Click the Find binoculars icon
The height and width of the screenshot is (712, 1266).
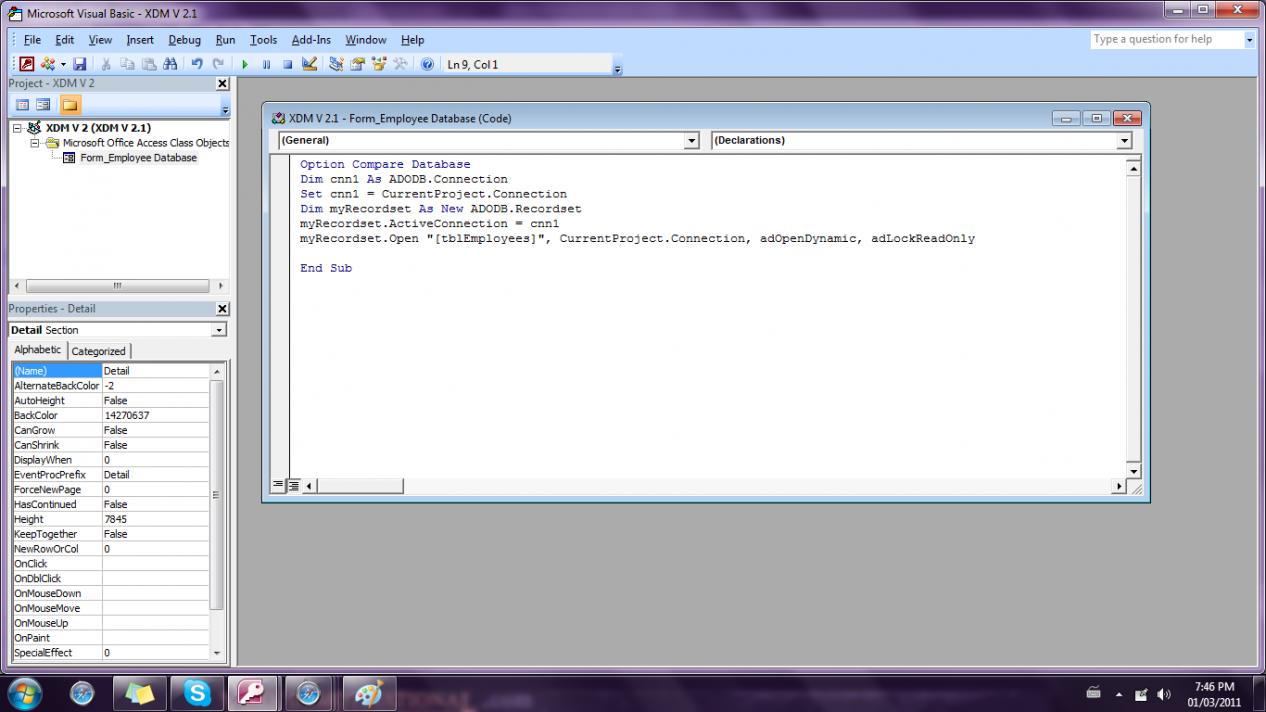[170, 64]
